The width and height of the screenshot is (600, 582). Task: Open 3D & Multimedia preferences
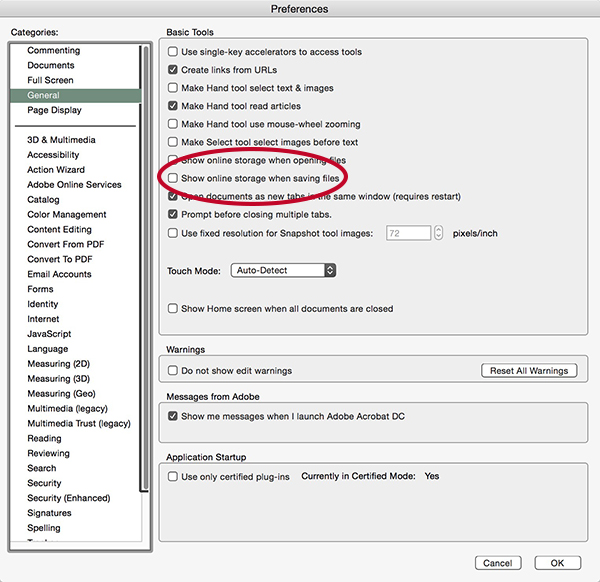pos(61,140)
